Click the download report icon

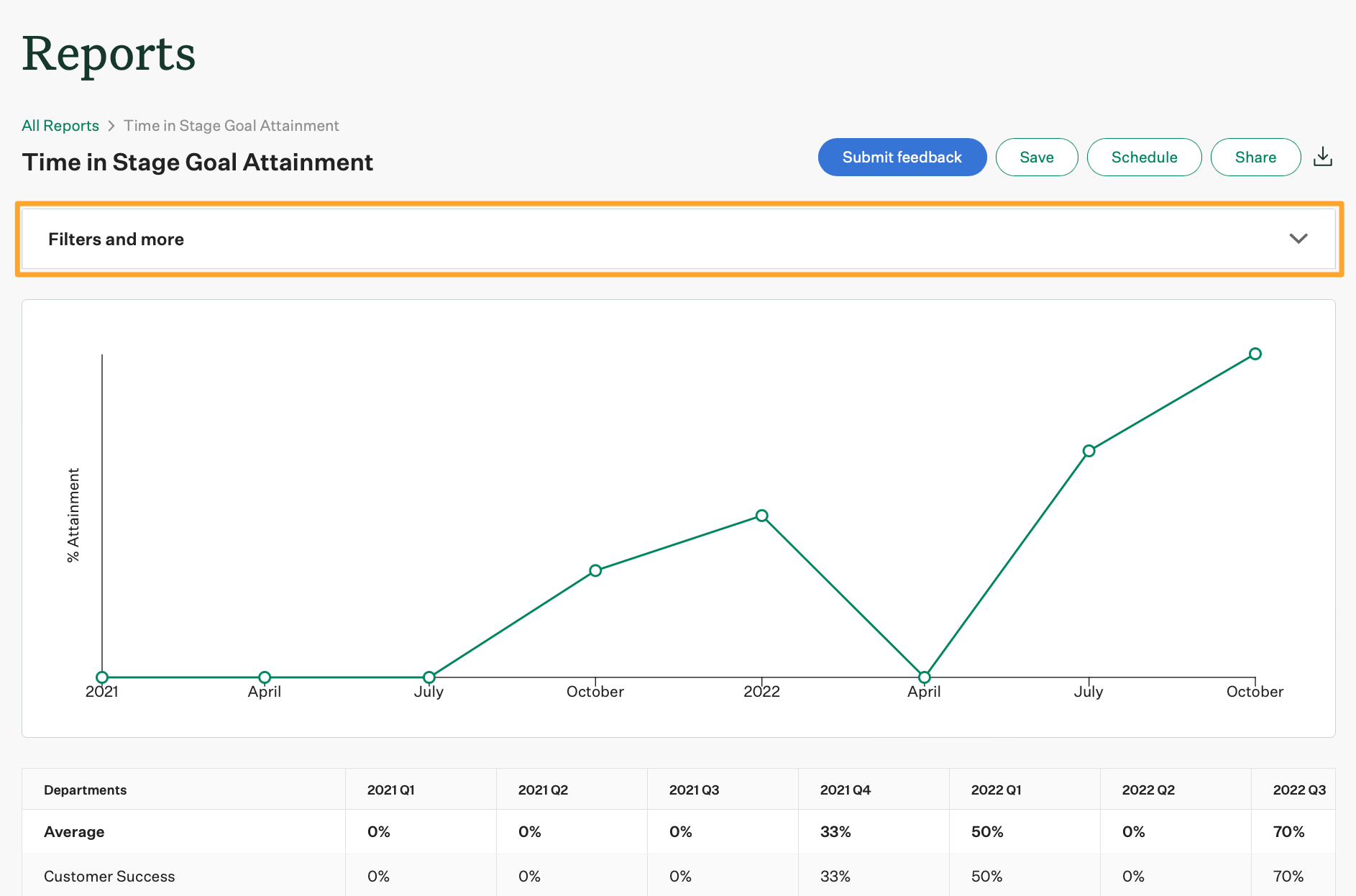pyautogui.click(x=1323, y=157)
